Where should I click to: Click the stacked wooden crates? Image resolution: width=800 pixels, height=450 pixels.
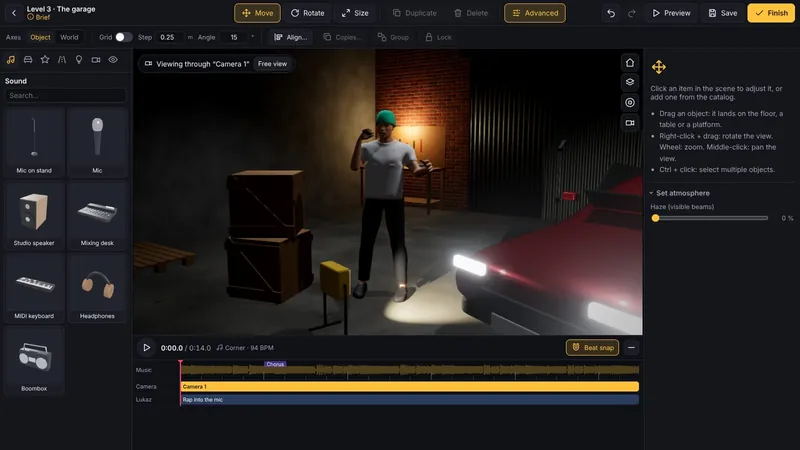[x=268, y=235]
